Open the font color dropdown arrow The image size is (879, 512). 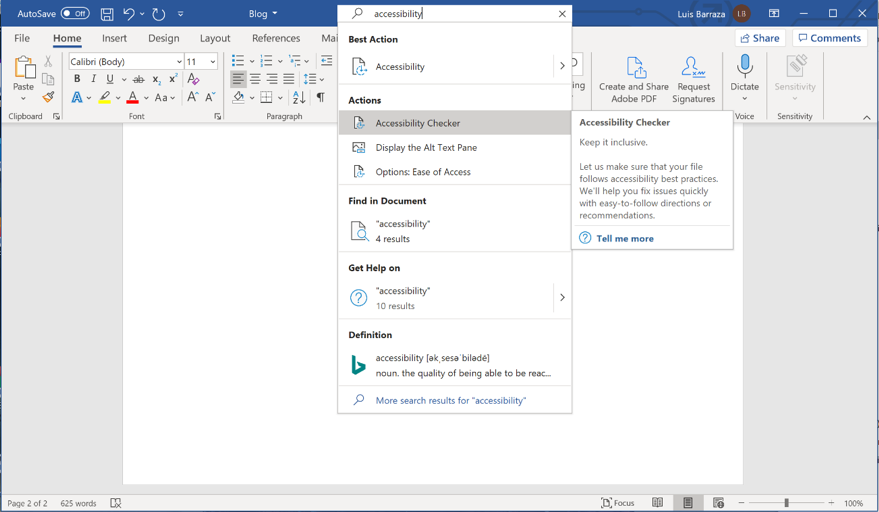[x=146, y=98]
